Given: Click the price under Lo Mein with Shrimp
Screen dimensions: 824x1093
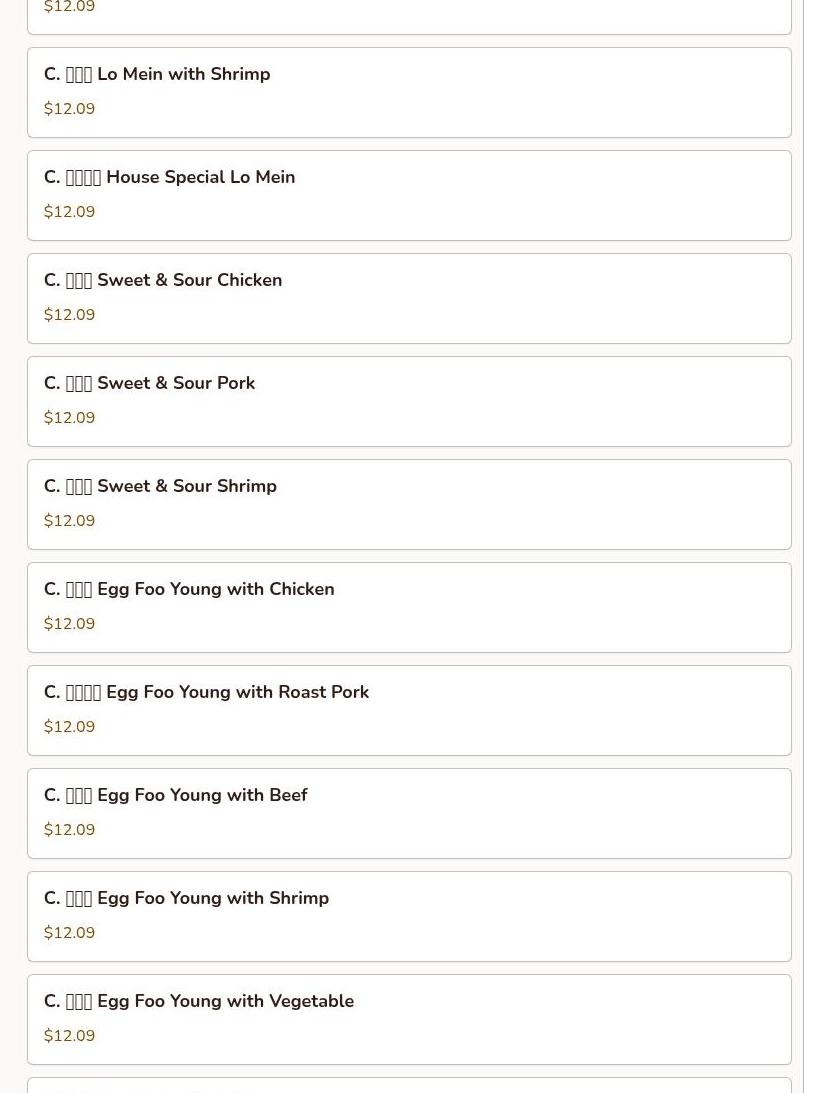Looking at the screenshot, I should pyautogui.click(x=70, y=109).
